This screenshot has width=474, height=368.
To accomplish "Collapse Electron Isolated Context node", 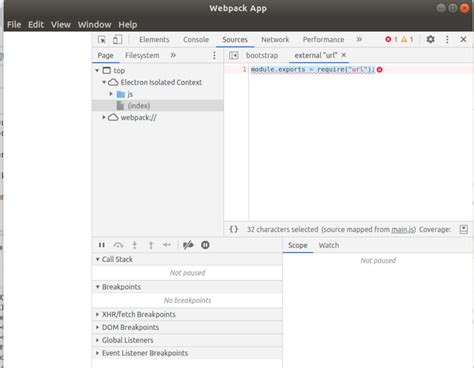I will [104, 82].
